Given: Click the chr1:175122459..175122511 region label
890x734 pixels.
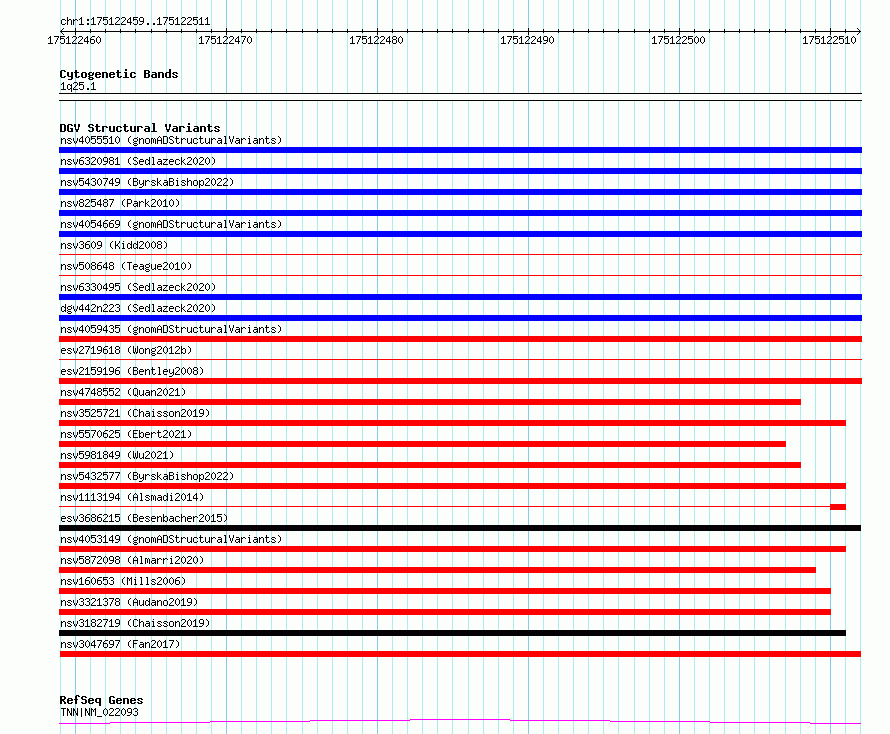Looking at the screenshot, I should click(x=135, y=21).
